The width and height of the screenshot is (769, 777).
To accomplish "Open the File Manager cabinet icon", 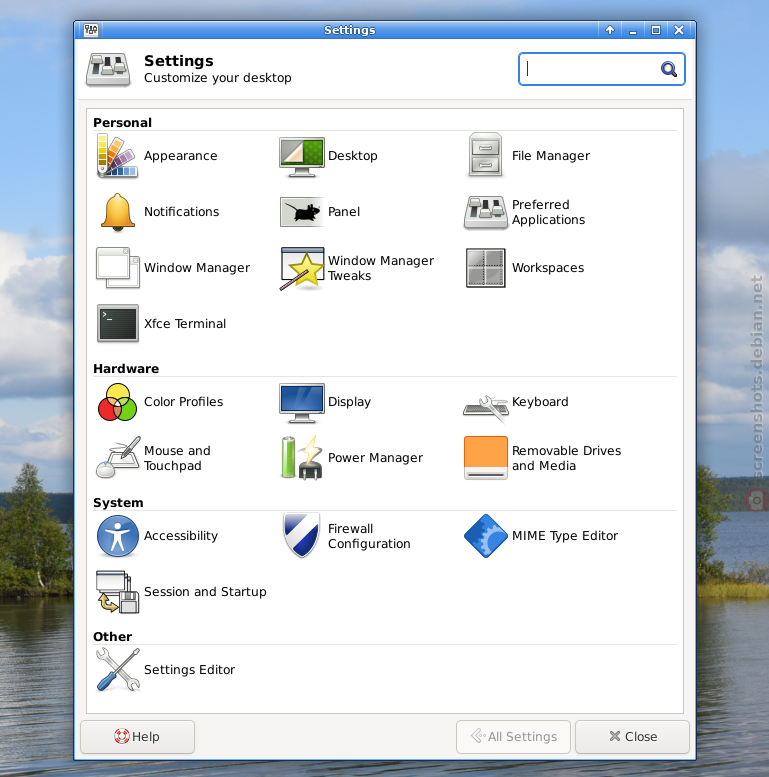I will coord(486,155).
